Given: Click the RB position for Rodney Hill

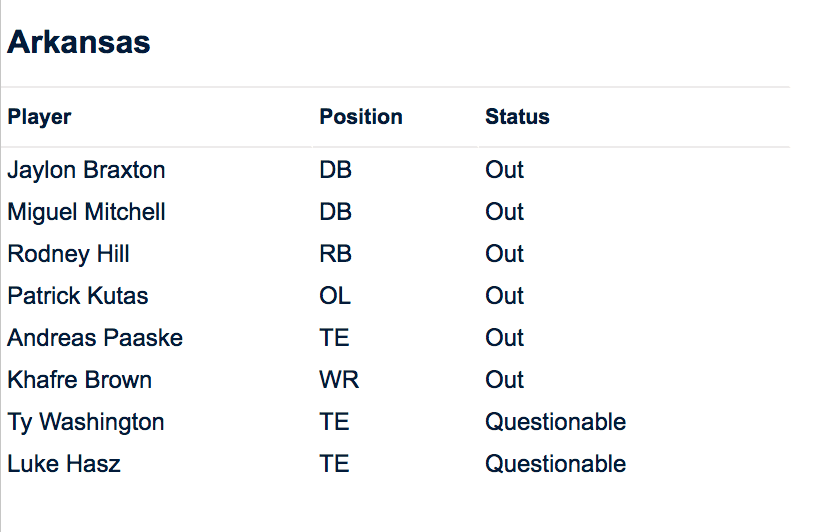Looking at the screenshot, I should [x=335, y=254].
